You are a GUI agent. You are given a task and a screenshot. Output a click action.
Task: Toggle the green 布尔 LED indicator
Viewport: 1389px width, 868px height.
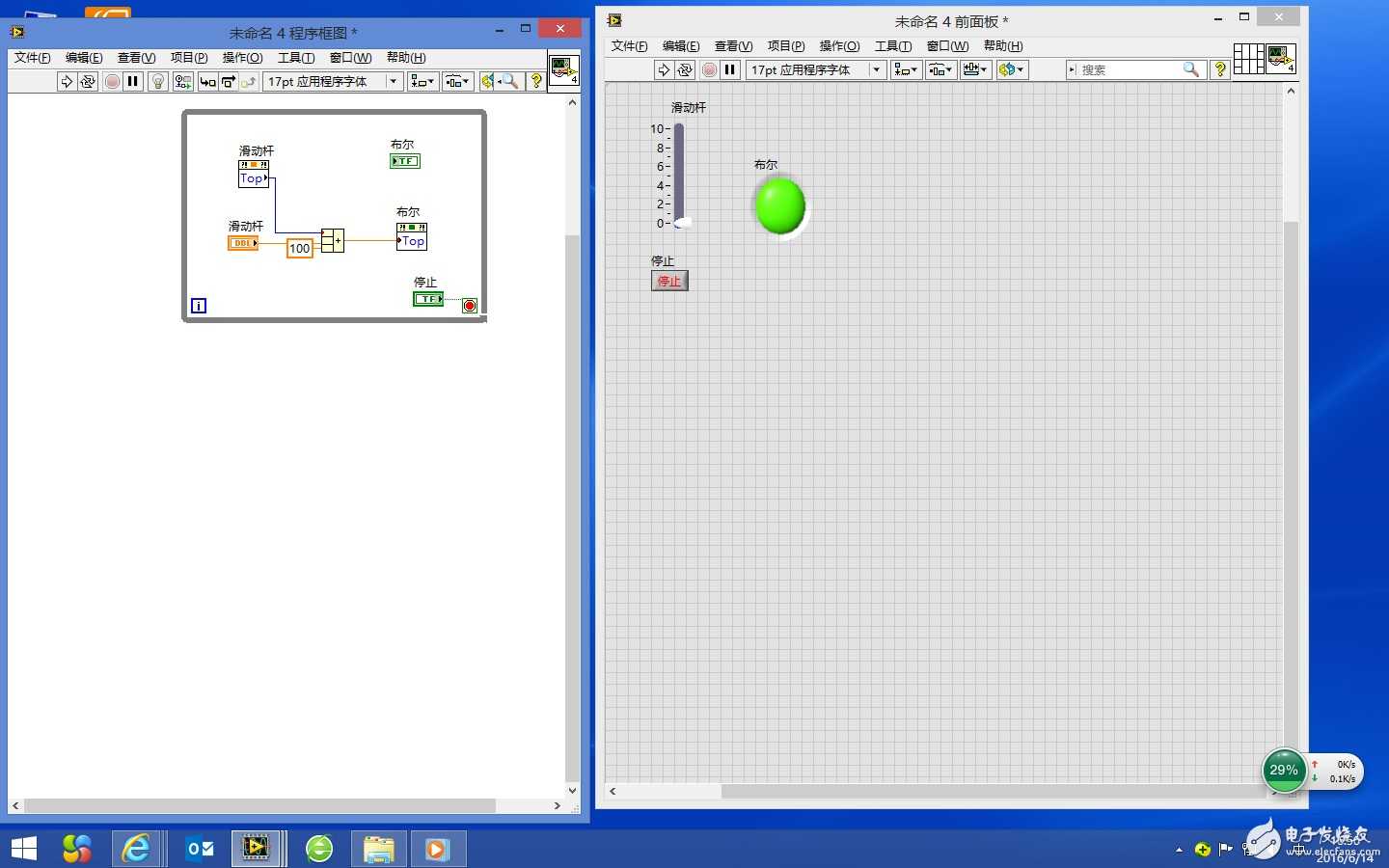[x=780, y=205]
